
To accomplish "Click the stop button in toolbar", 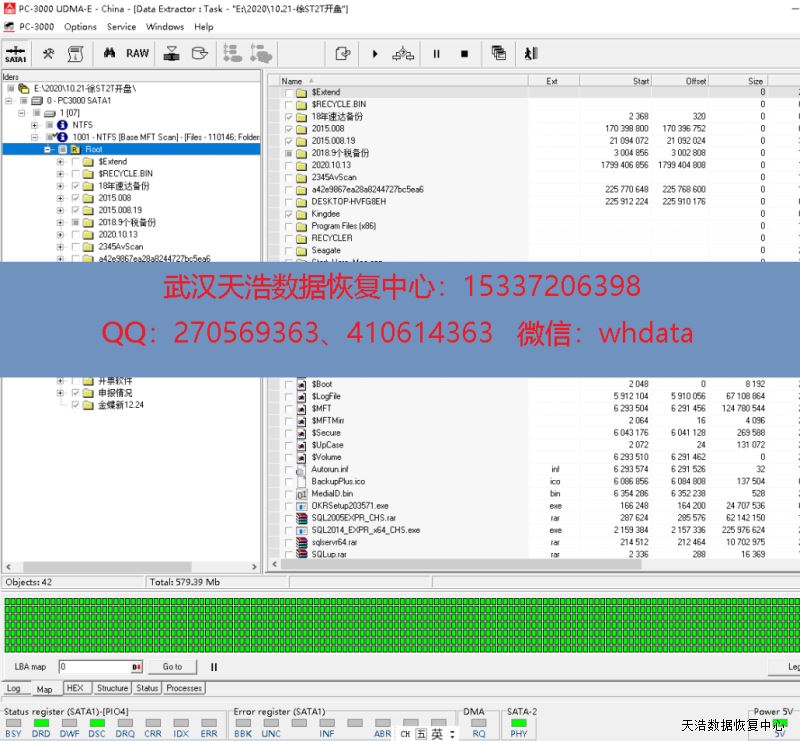I will coord(464,53).
